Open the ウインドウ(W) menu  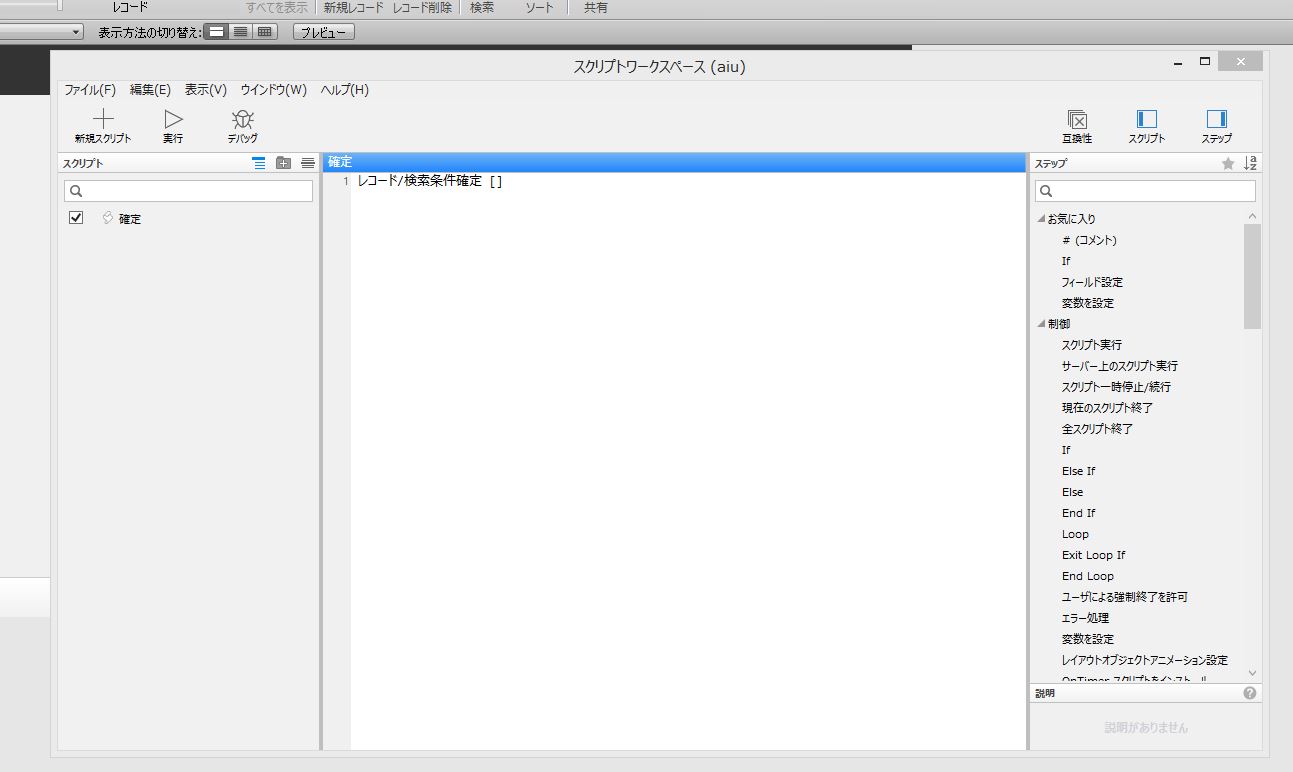pyautogui.click(x=273, y=90)
